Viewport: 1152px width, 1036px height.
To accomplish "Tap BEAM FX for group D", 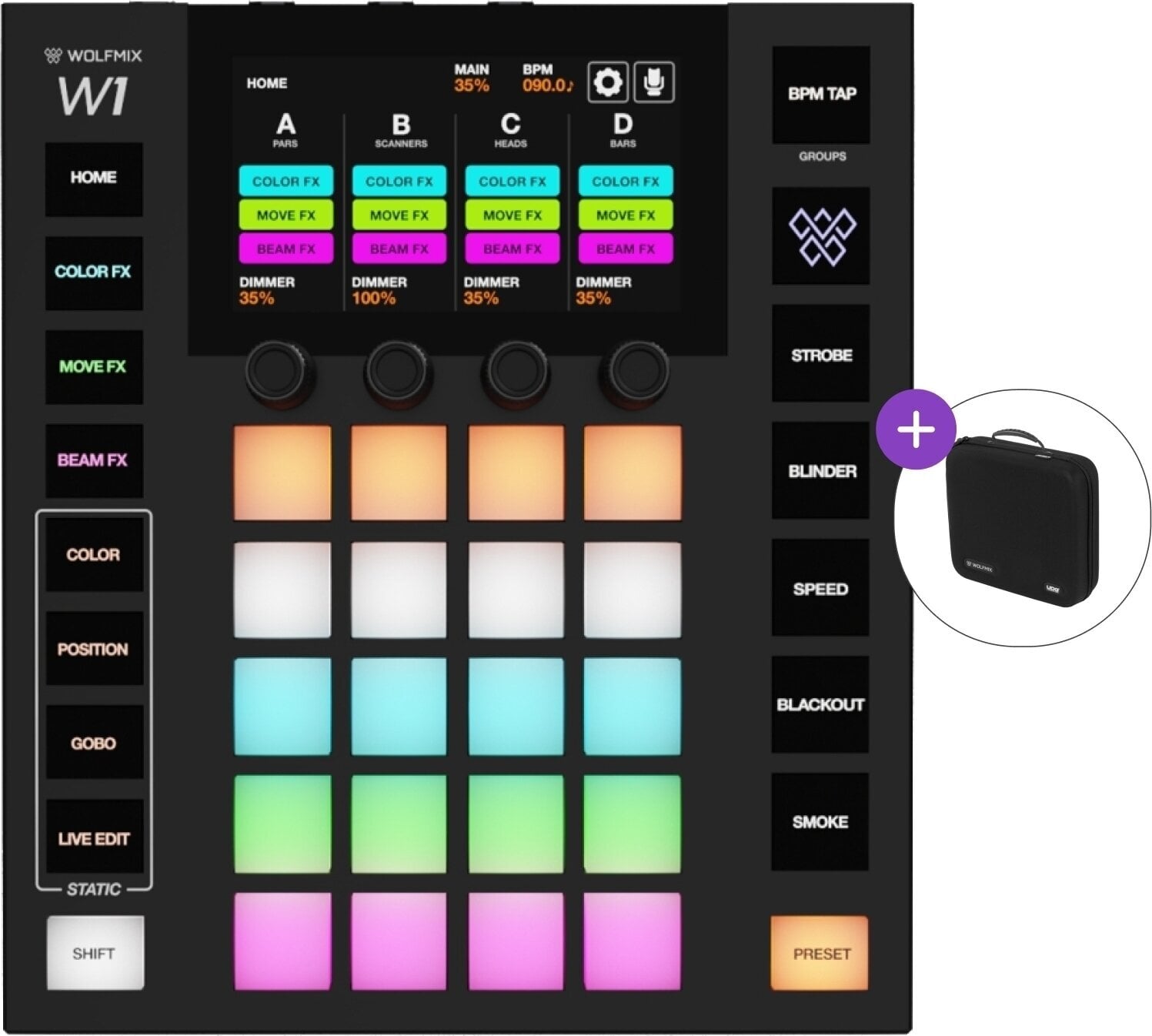I will click(626, 249).
